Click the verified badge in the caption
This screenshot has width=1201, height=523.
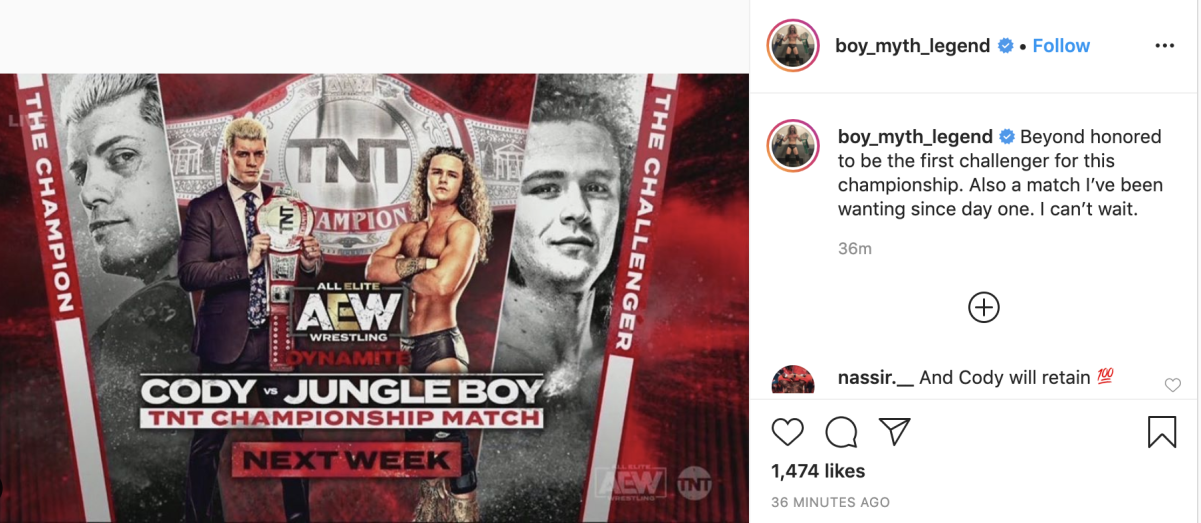coord(1007,137)
